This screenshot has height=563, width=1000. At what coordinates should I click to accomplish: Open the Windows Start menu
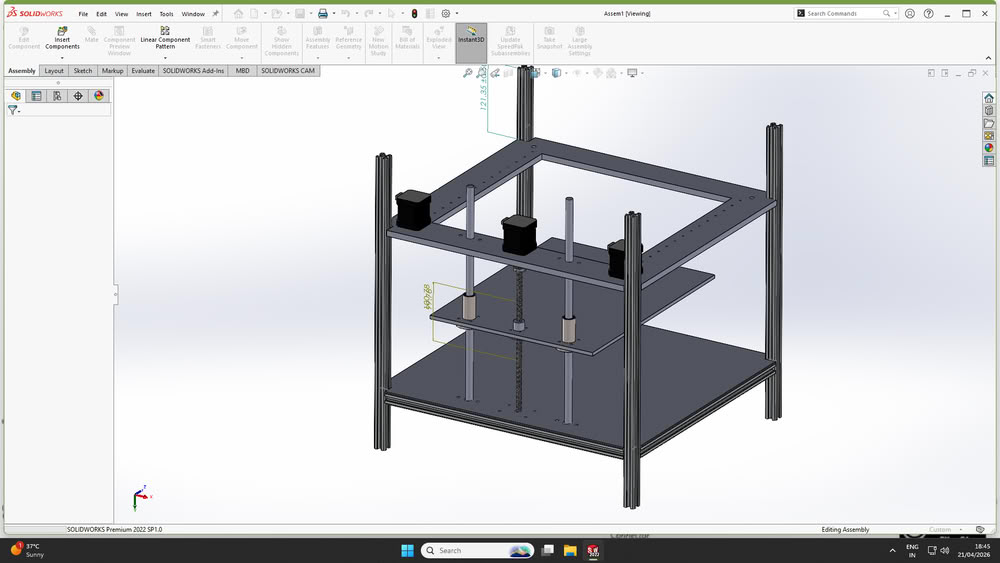407,550
